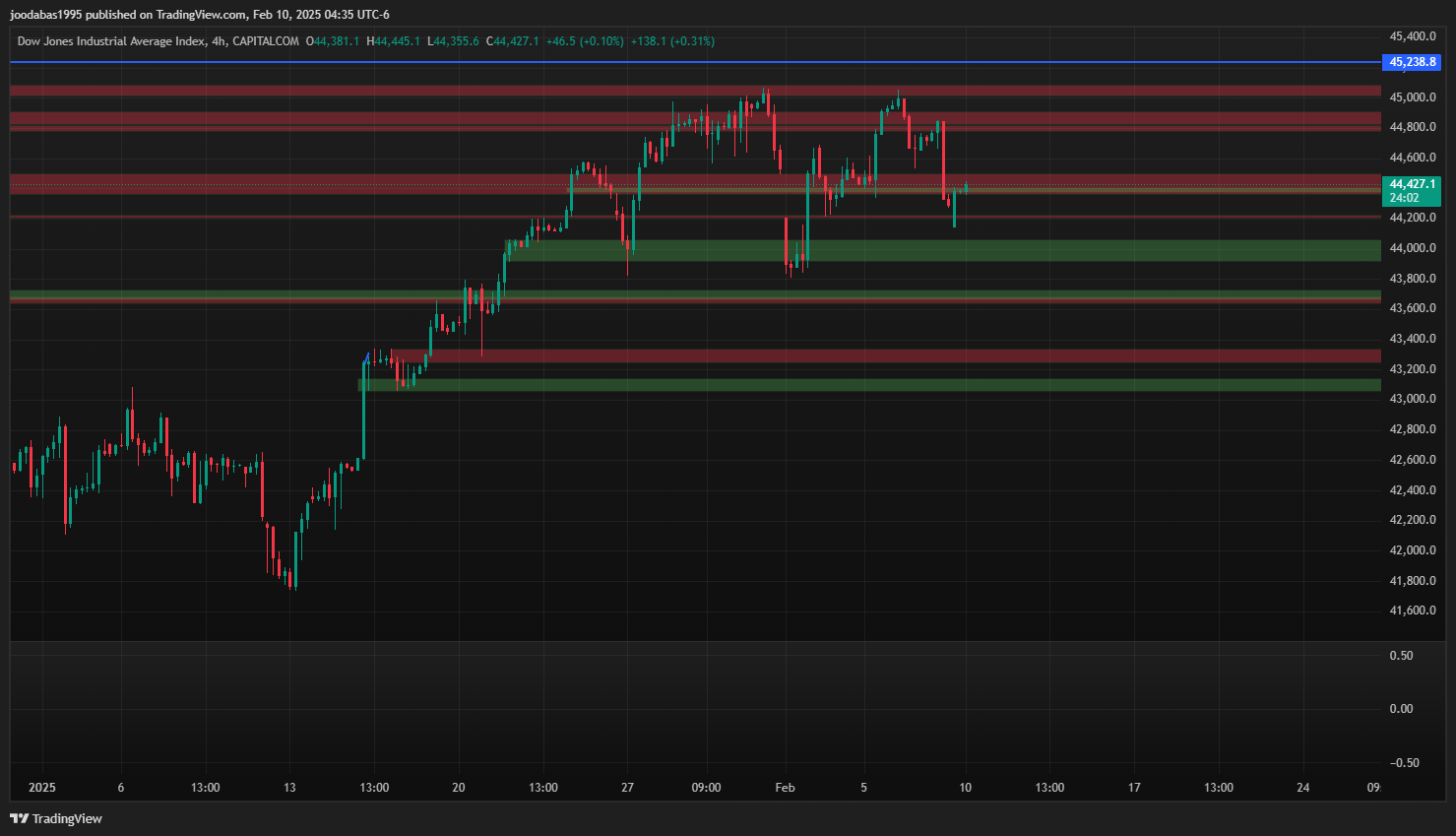
Task: Click the blue 45,238.8 price label
Action: click(x=1412, y=62)
